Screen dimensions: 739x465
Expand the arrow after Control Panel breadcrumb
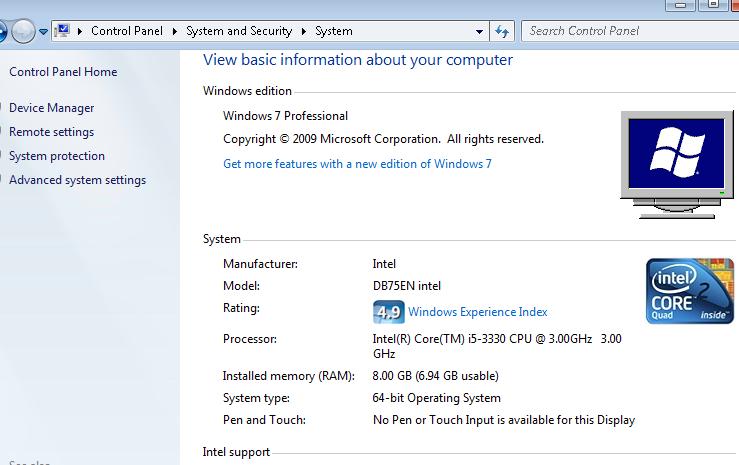175,32
